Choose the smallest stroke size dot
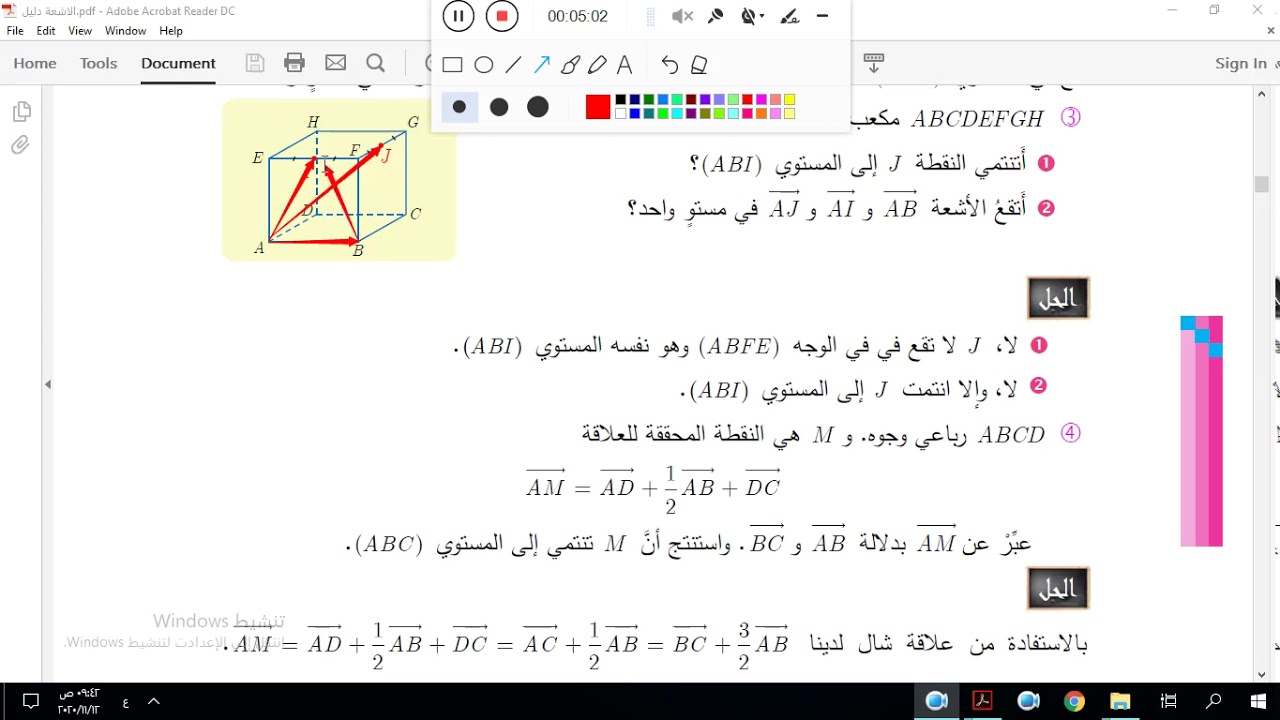Screen dimensions: 1280x720 [460, 107]
